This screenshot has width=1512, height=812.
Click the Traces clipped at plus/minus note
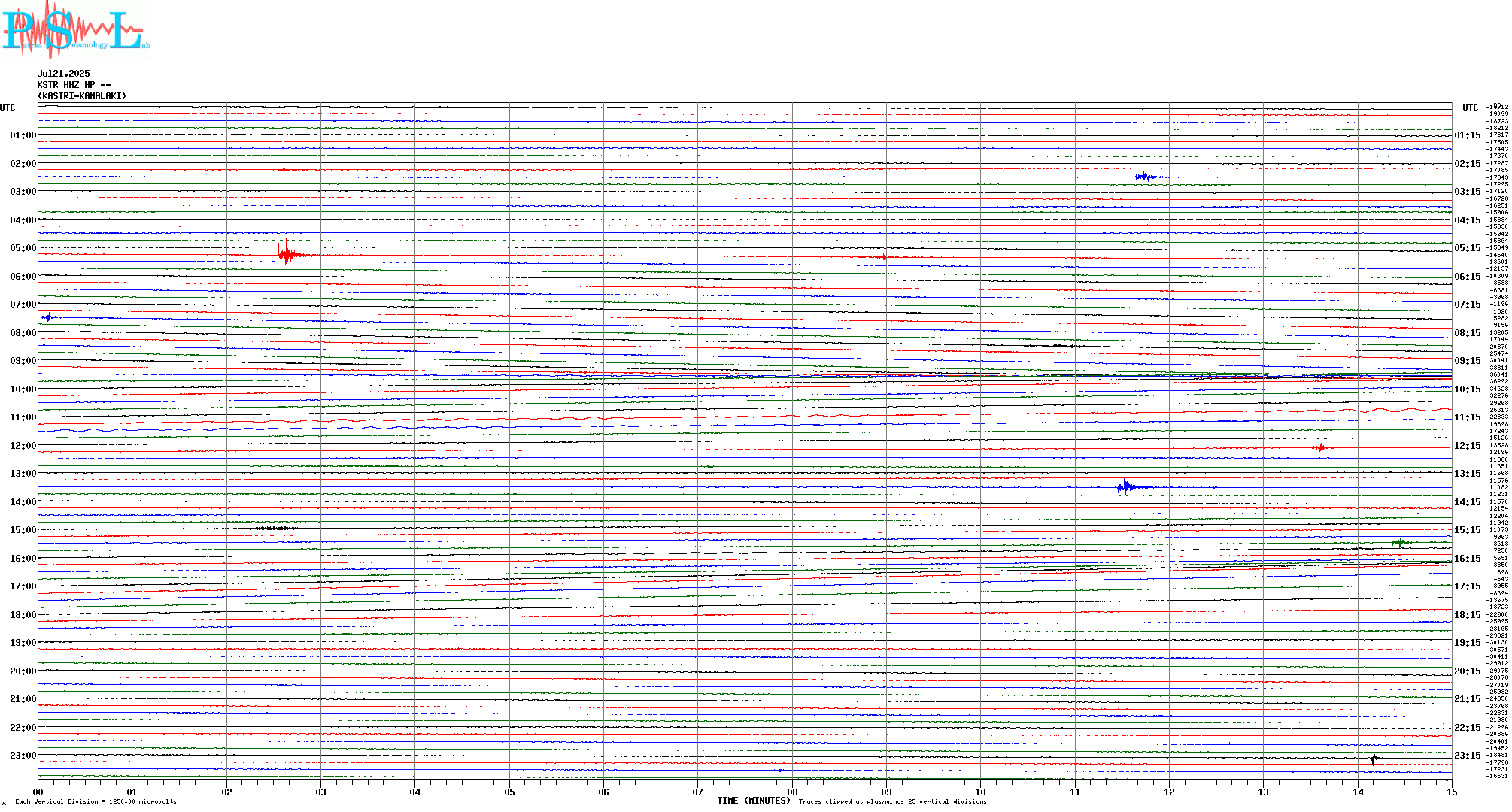coord(892,801)
